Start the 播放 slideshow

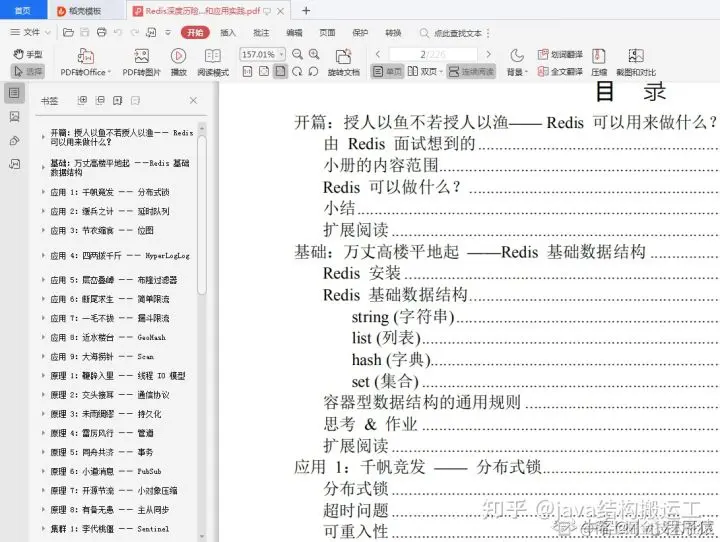[x=178, y=62]
